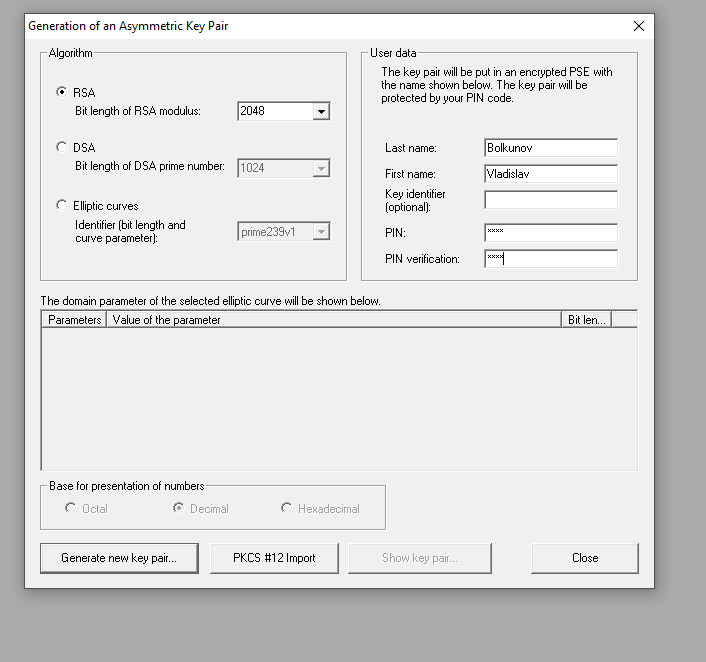Click PKCS #12 Import button

[274, 558]
